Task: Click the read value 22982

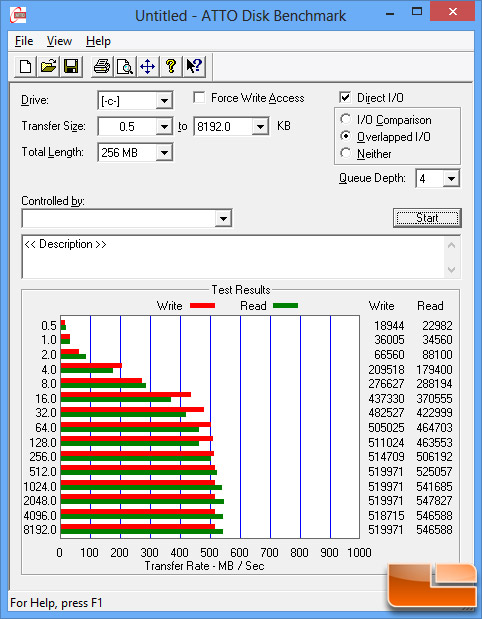Action: click(437, 326)
